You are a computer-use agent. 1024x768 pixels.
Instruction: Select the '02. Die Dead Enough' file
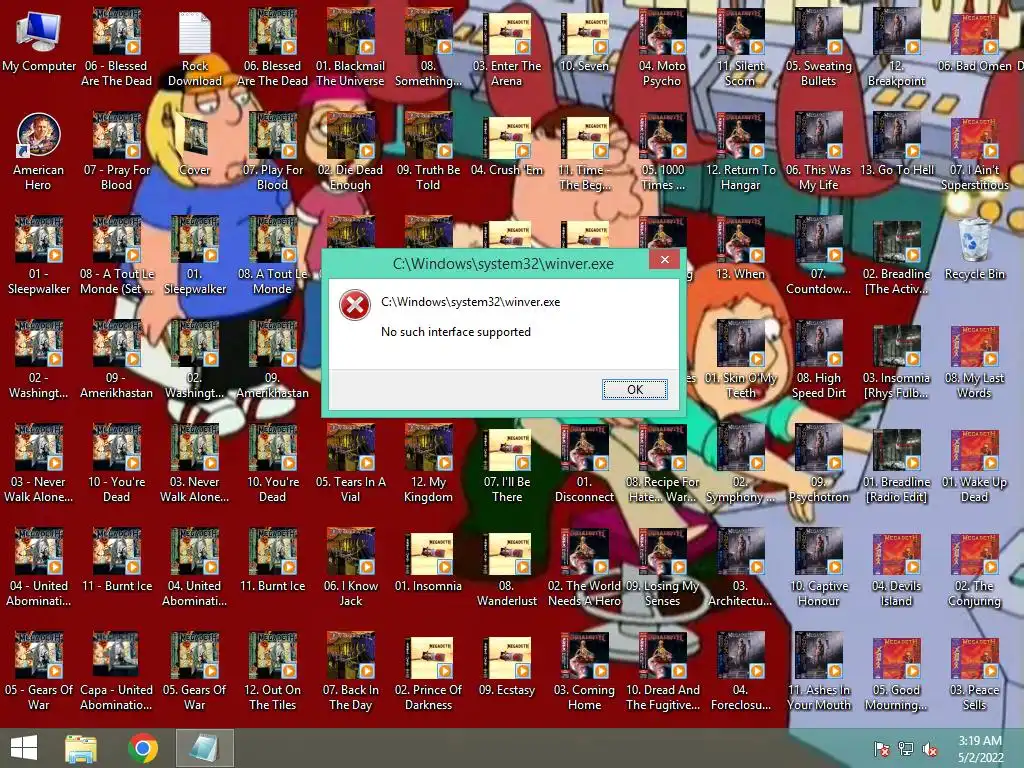tap(351, 152)
